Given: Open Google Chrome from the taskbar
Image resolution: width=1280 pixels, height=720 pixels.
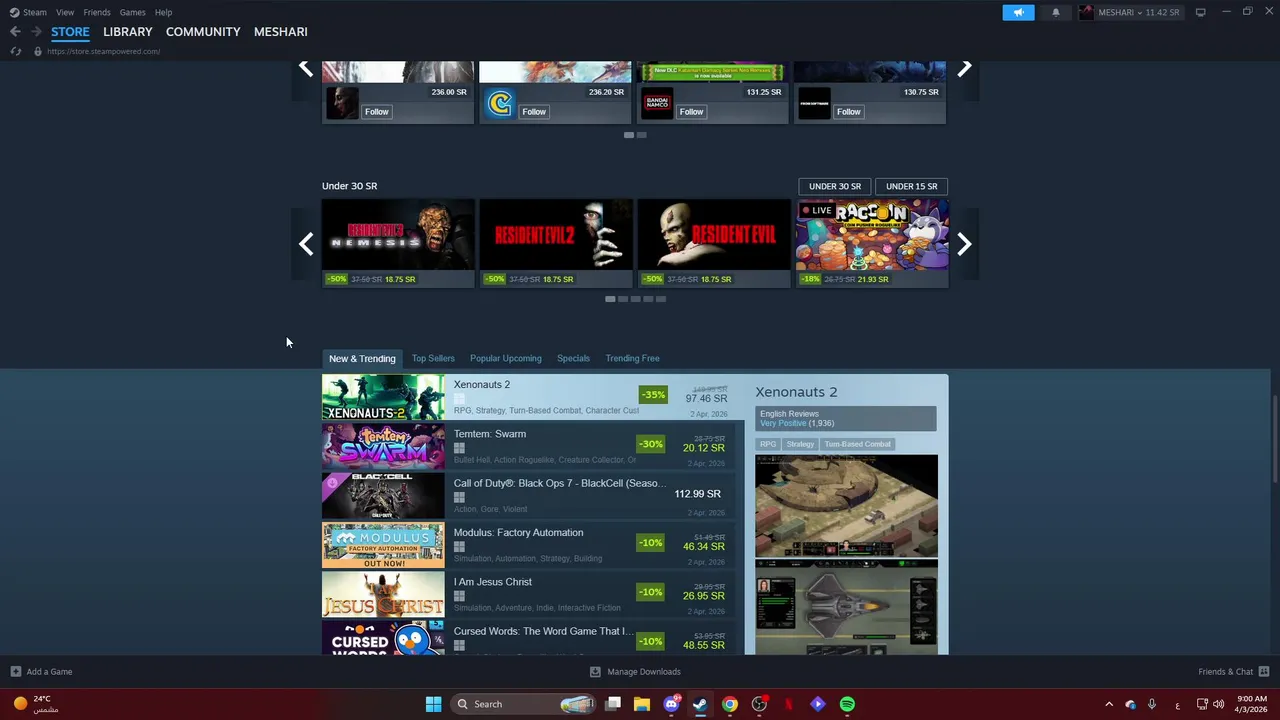Looking at the screenshot, I should coord(730,704).
